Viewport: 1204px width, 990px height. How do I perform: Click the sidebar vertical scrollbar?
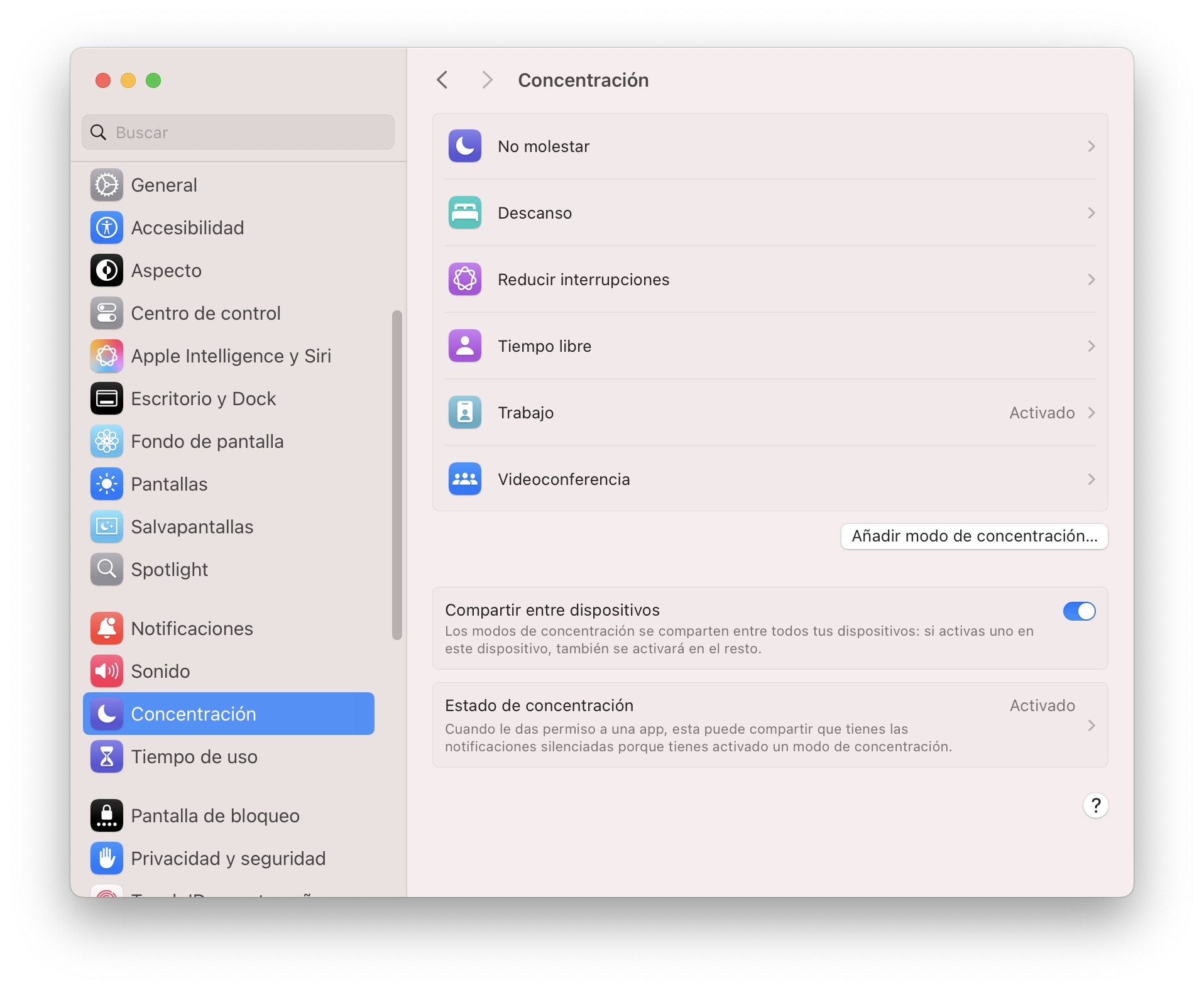397,475
